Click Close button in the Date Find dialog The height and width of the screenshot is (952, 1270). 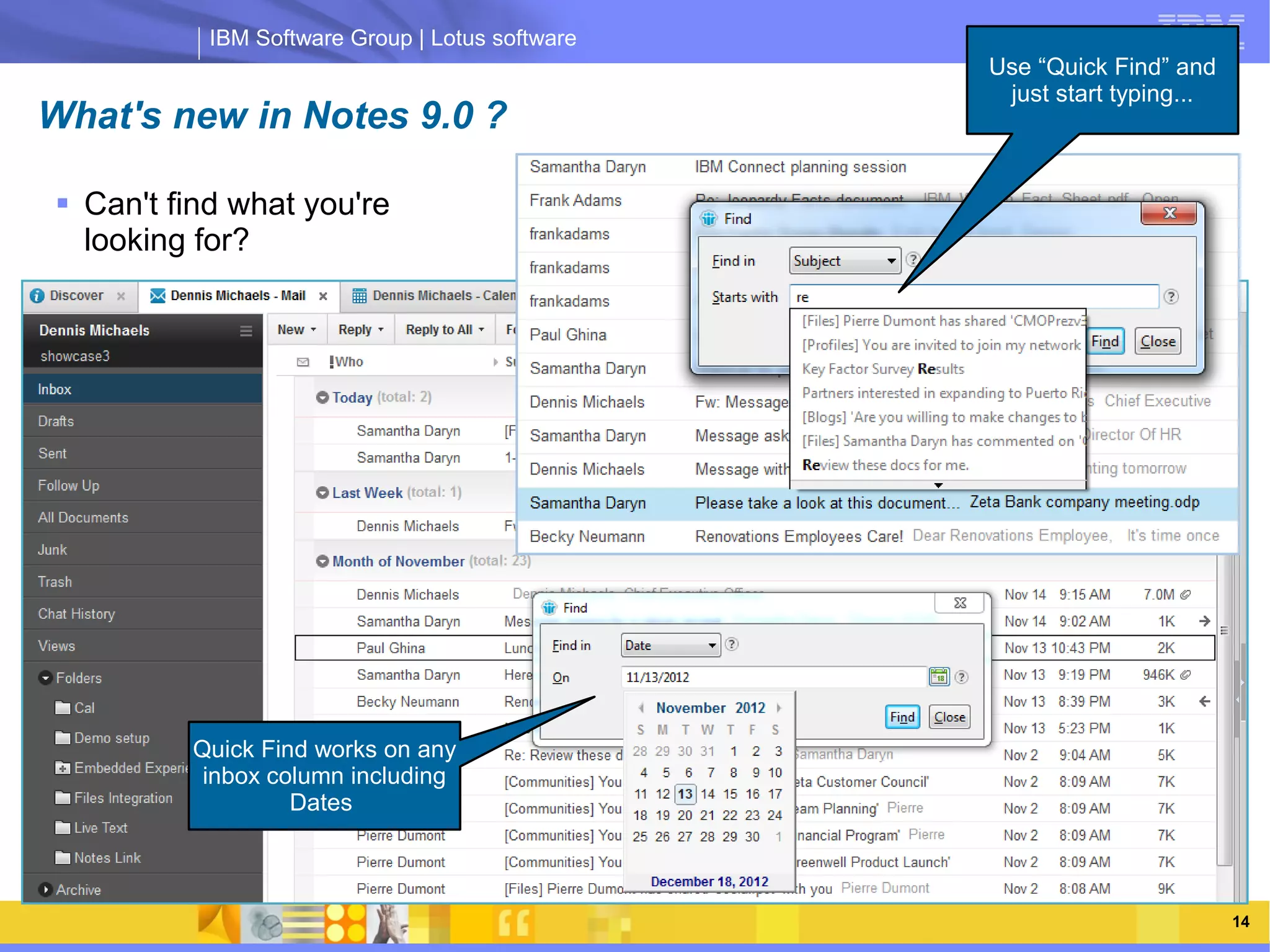click(x=949, y=717)
